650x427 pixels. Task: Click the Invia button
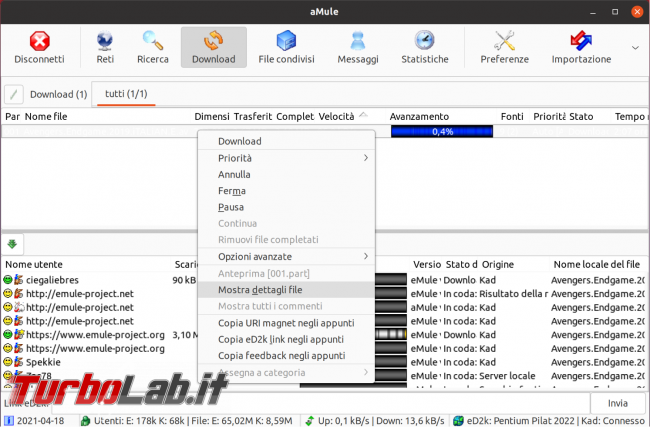(x=617, y=403)
